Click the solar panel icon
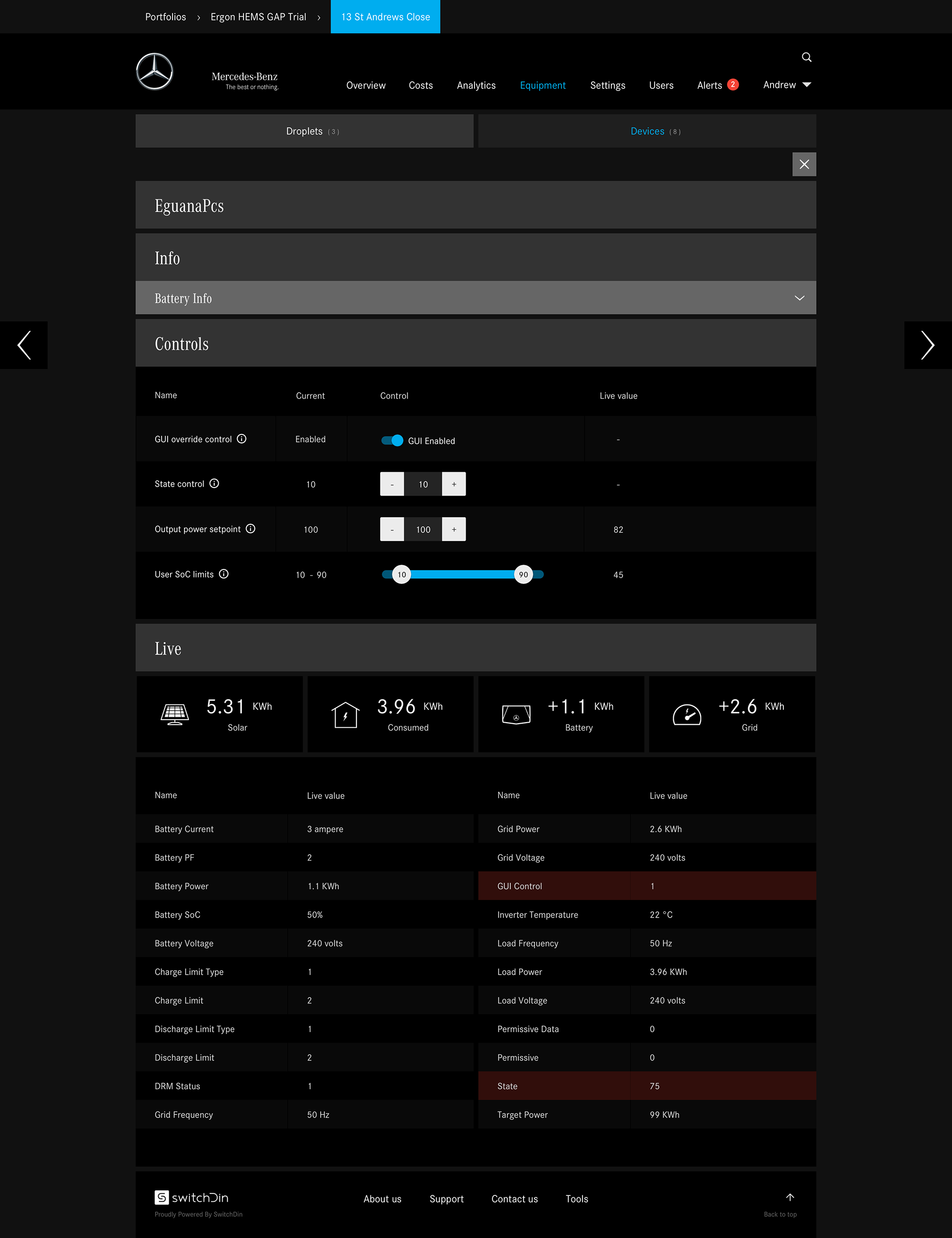Viewport: 952px width, 1238px height. (175, 714)
